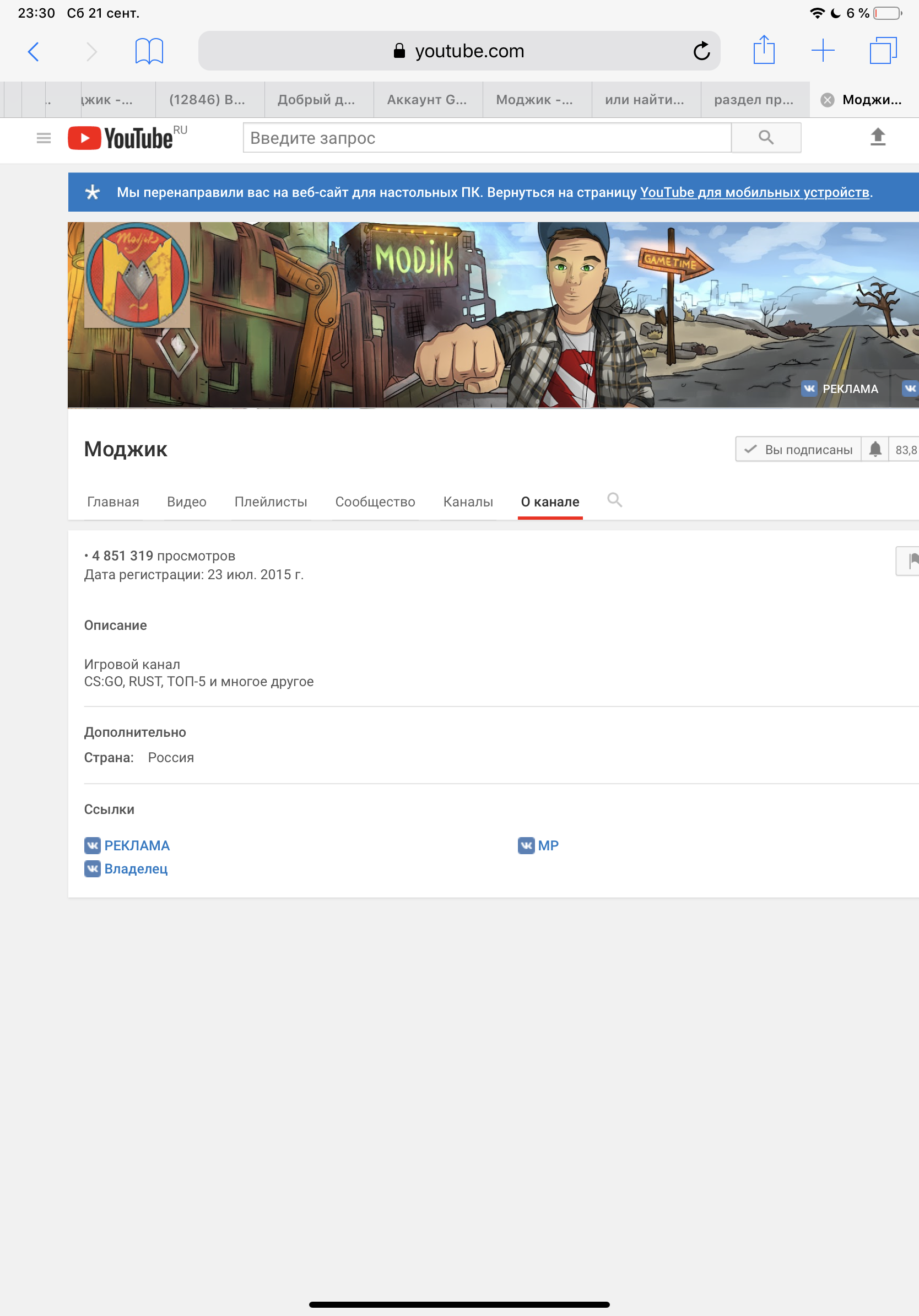Open the Safari share sheet
The image size is (919, 1316).
pyautogui.click(x=764, y=50)
